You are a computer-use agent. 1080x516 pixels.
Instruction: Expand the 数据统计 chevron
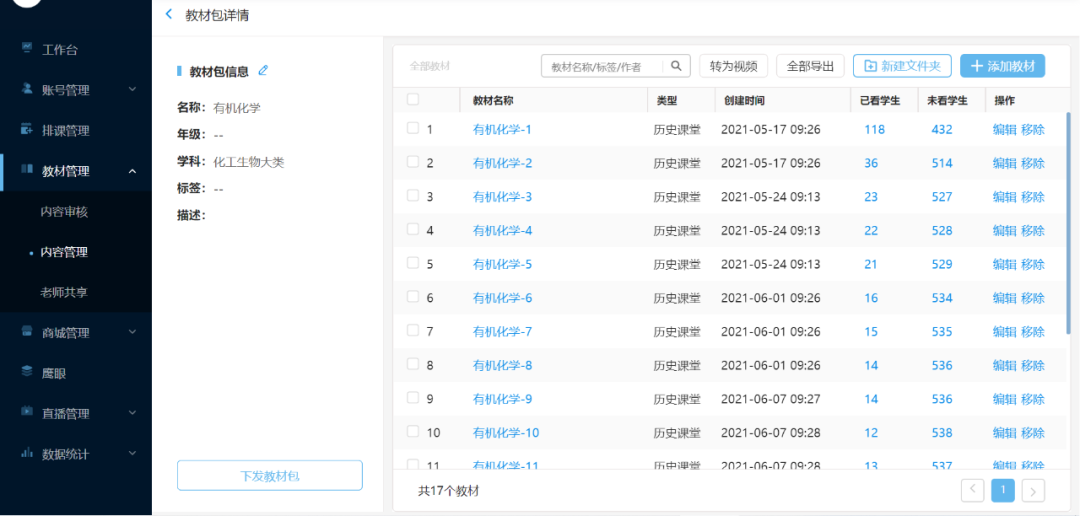133,454
